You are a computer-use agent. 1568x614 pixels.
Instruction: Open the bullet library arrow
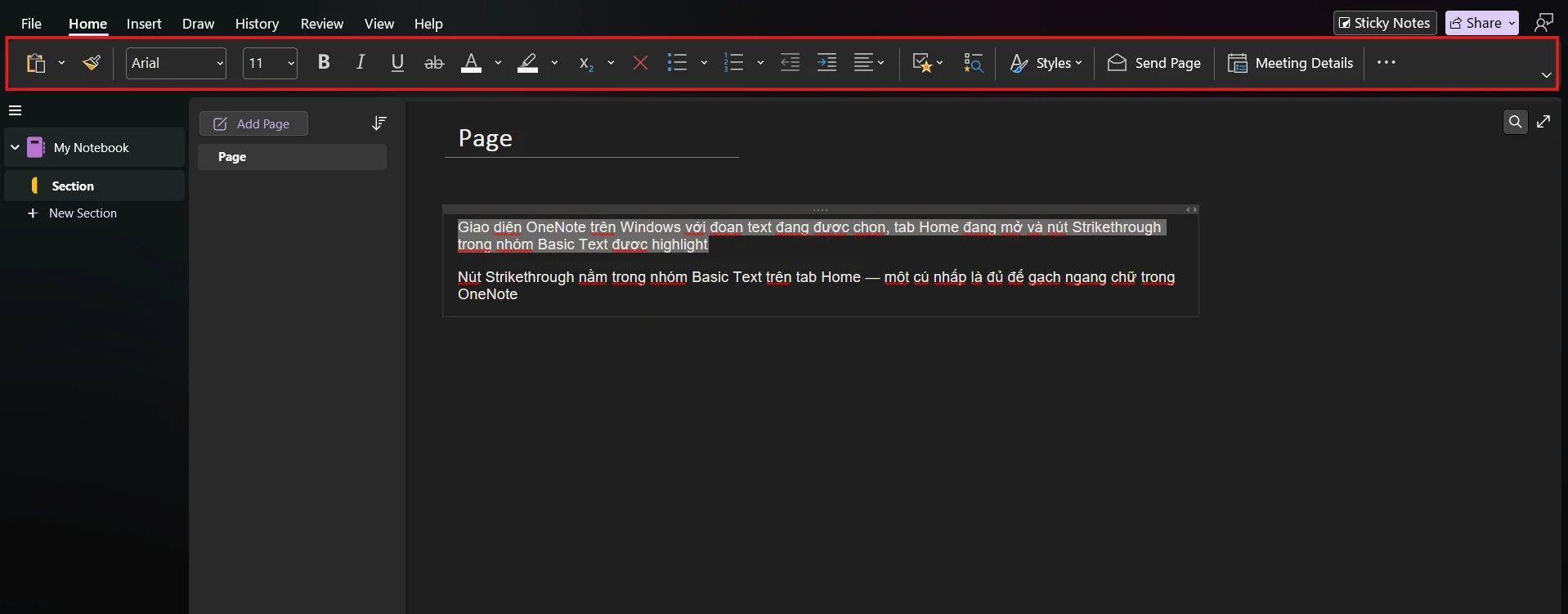704,63
